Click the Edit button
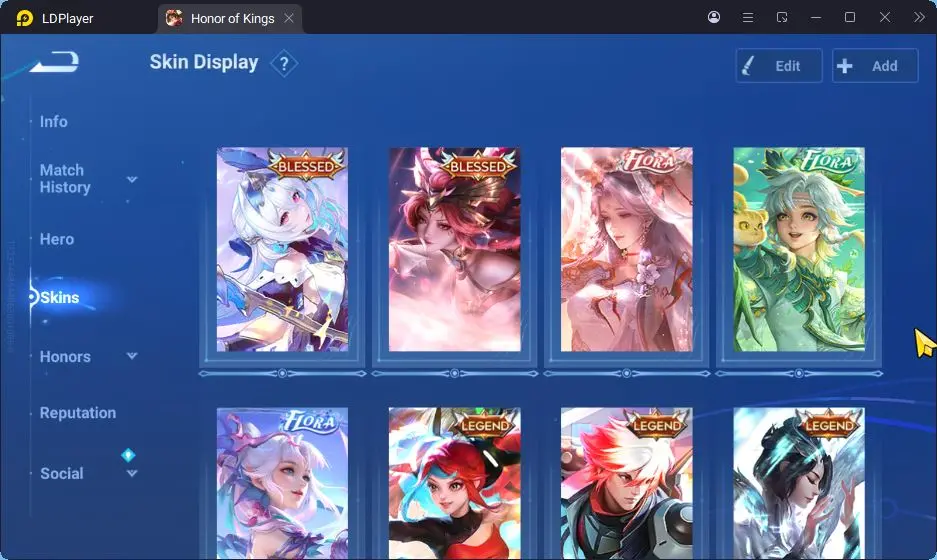 (x=779, y=66)
